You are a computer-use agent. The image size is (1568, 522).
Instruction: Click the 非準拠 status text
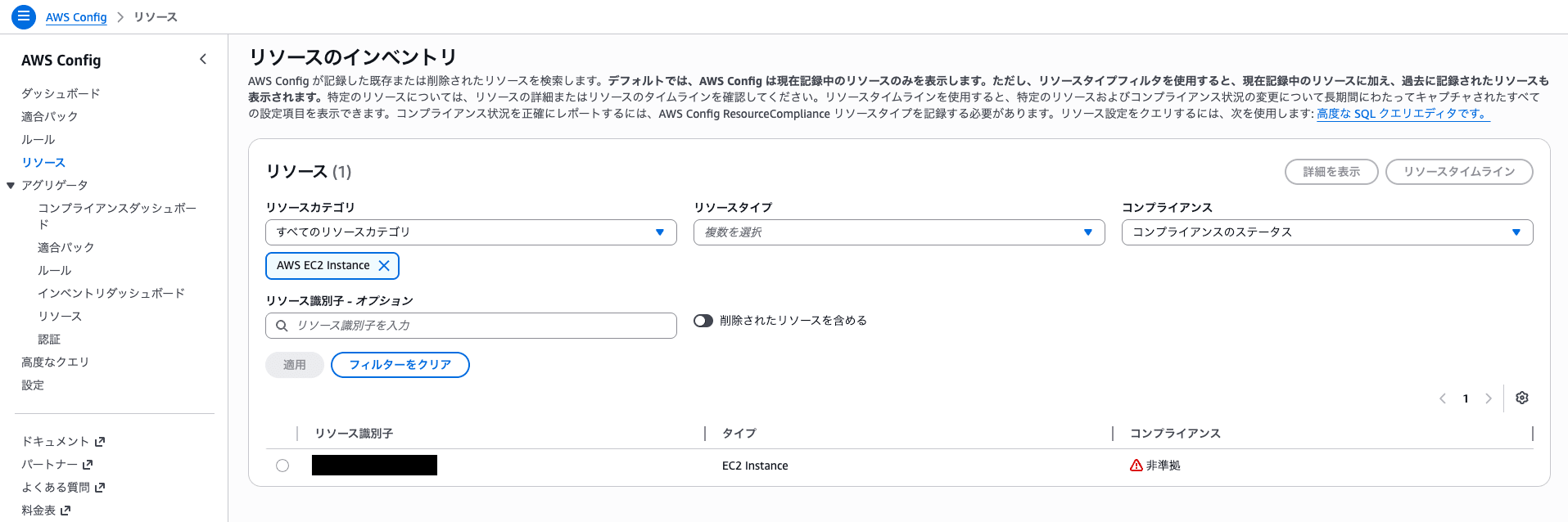point(1164,466)
